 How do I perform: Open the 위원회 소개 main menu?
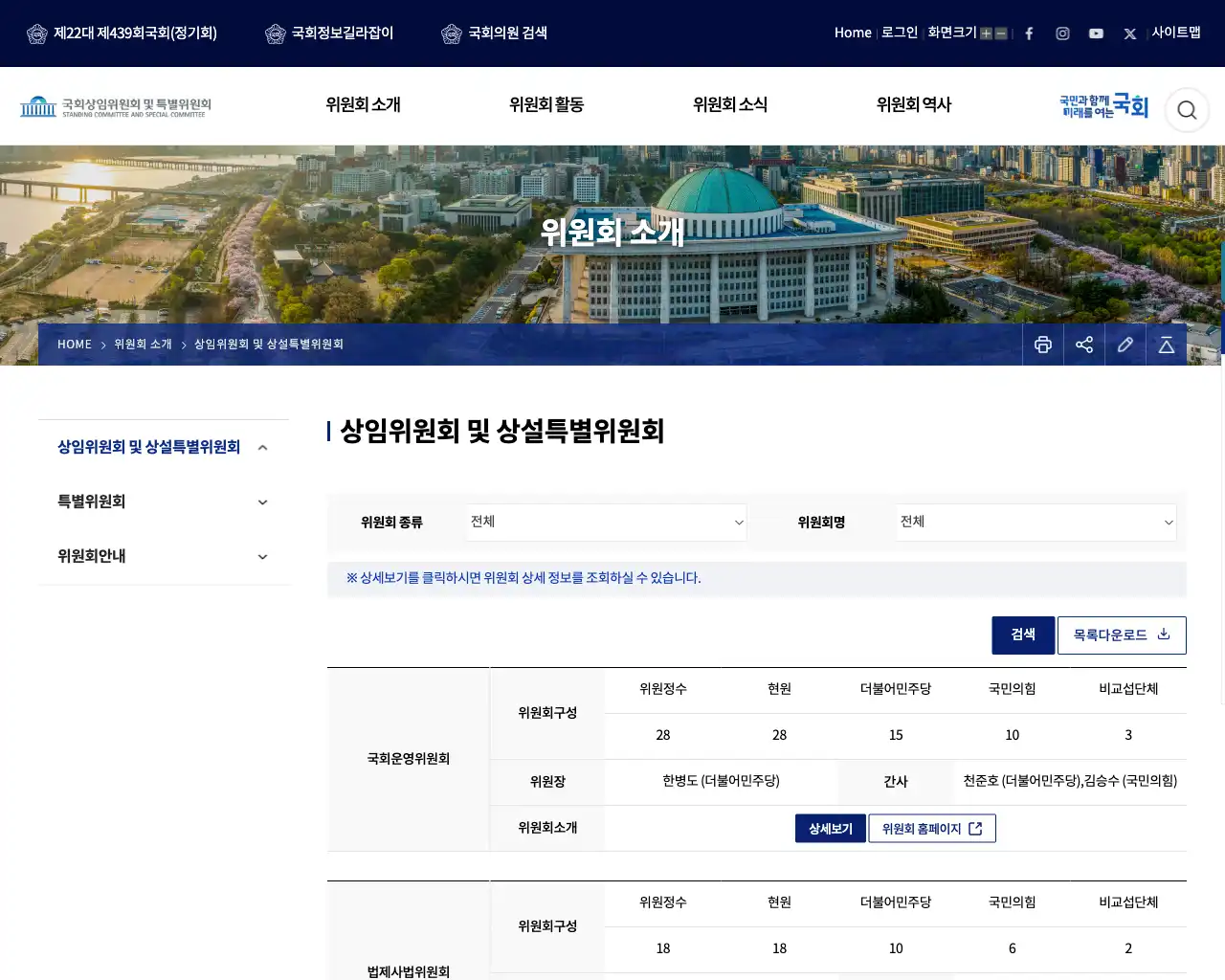click(x=363, y=105)
